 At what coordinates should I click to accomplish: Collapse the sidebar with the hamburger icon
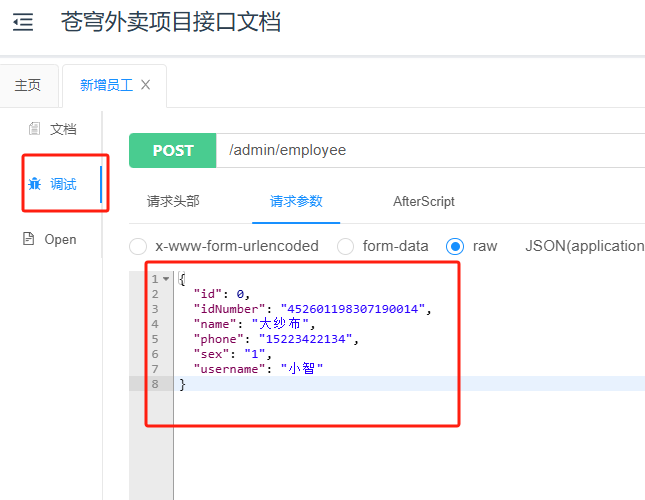(22, 22)
